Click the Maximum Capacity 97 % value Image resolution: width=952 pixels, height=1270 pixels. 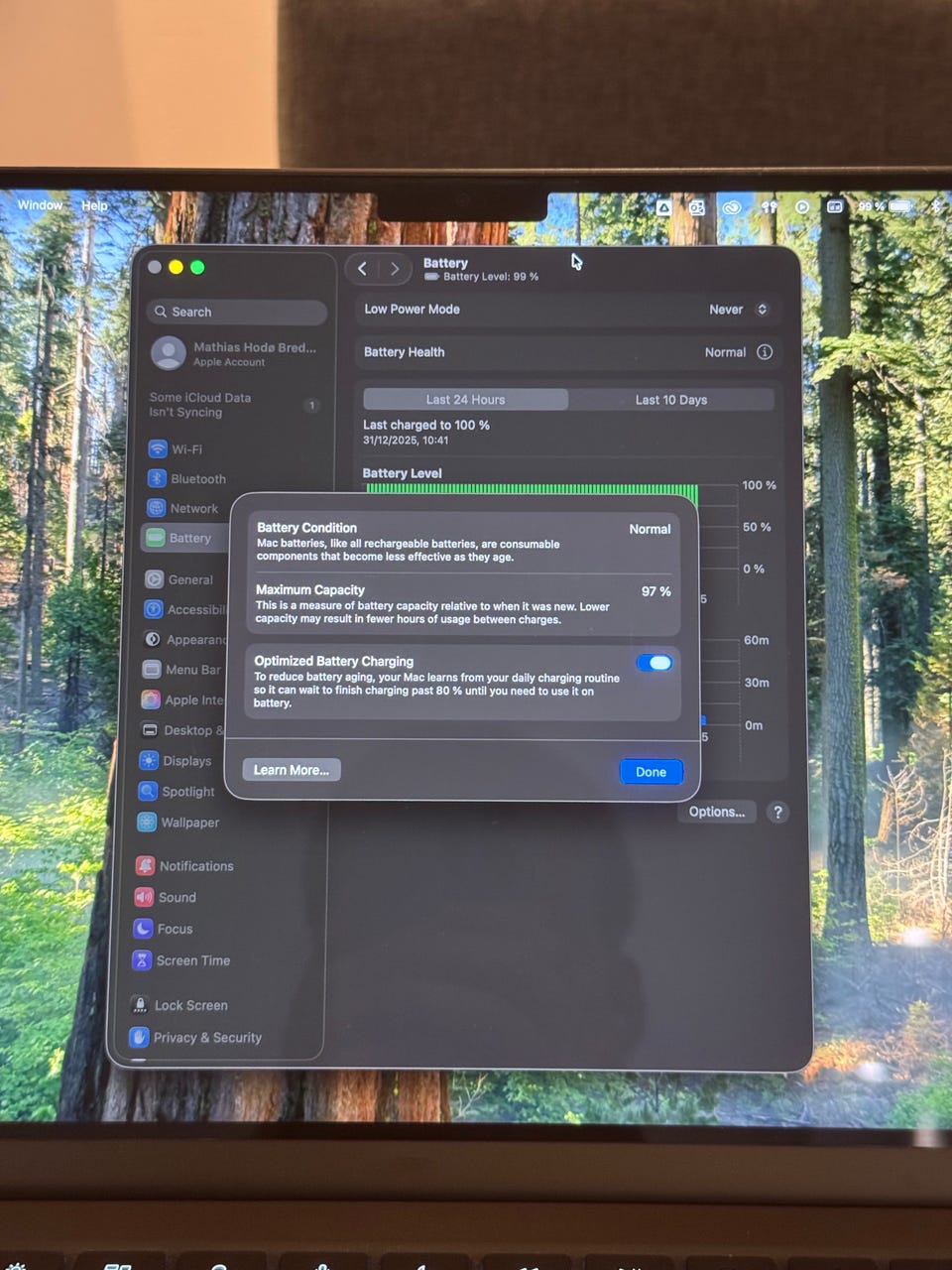656,591
